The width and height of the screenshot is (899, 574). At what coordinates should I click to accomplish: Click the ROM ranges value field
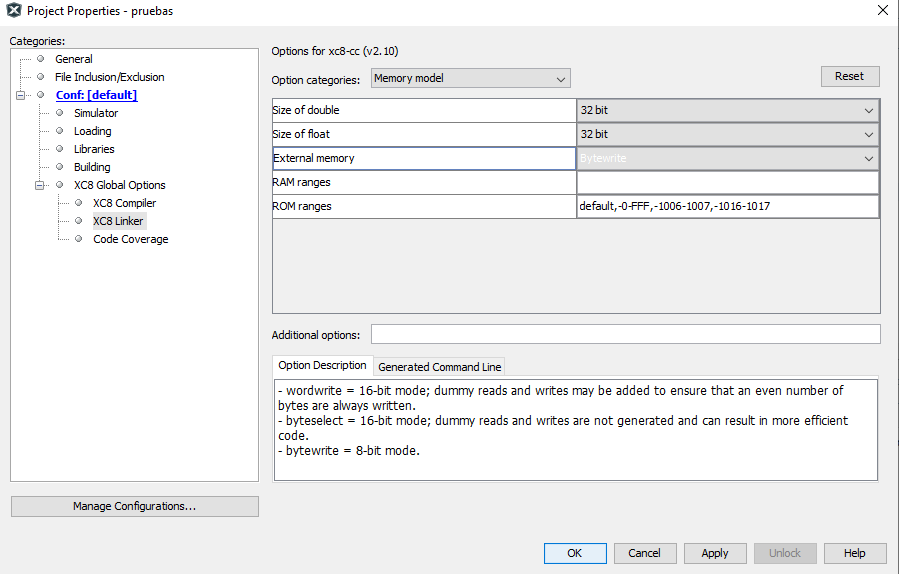tap(728, 206)
